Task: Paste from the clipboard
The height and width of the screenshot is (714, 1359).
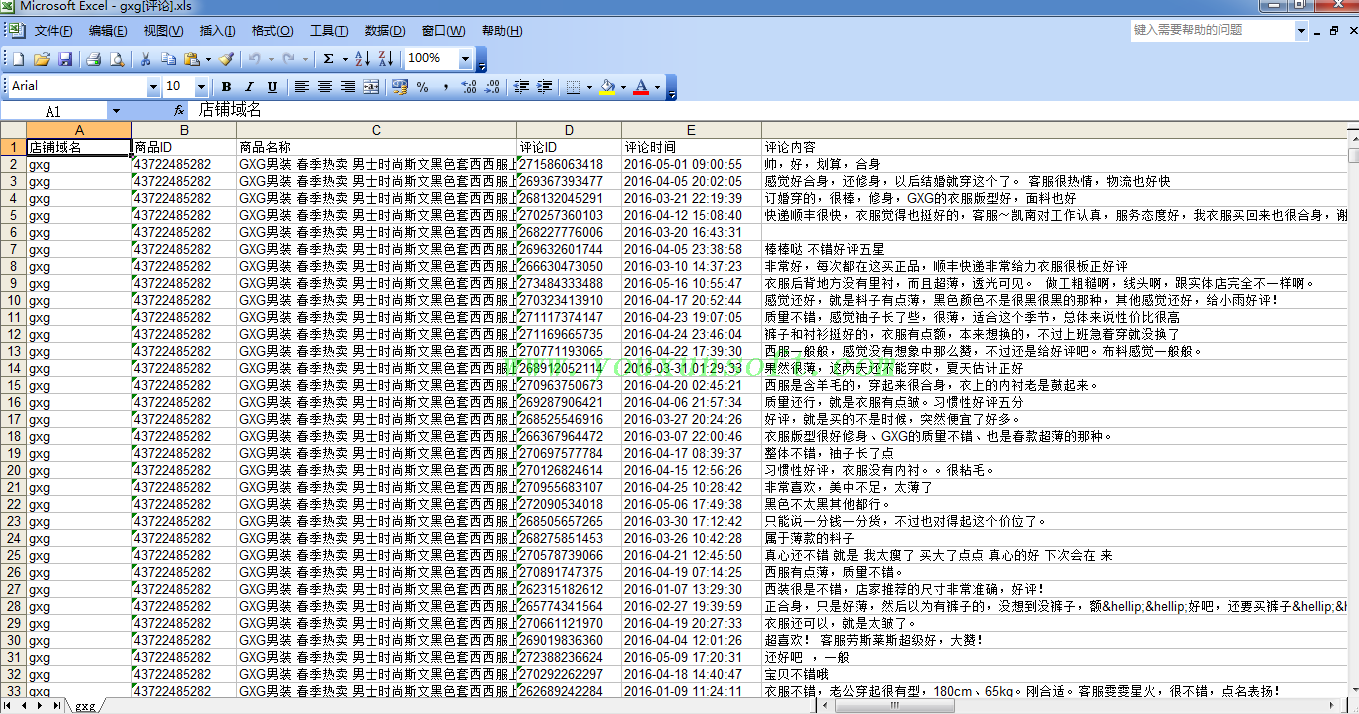Action: [x=192, y=59]
